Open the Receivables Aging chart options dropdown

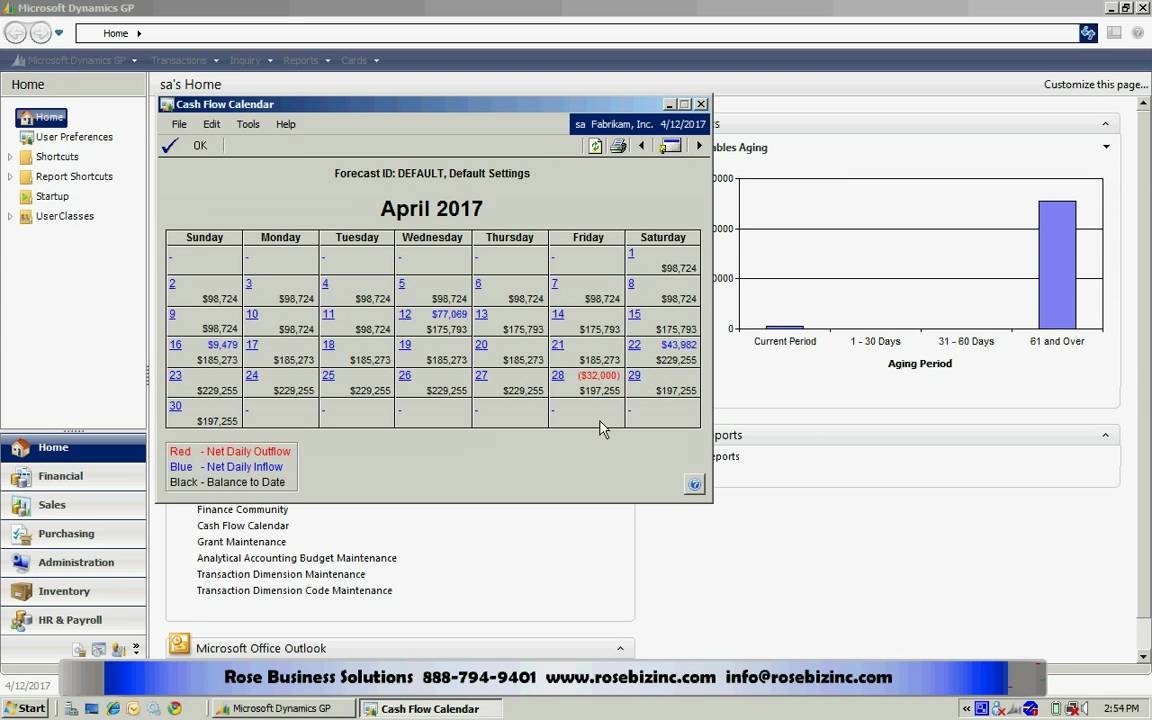(1106, 147)
